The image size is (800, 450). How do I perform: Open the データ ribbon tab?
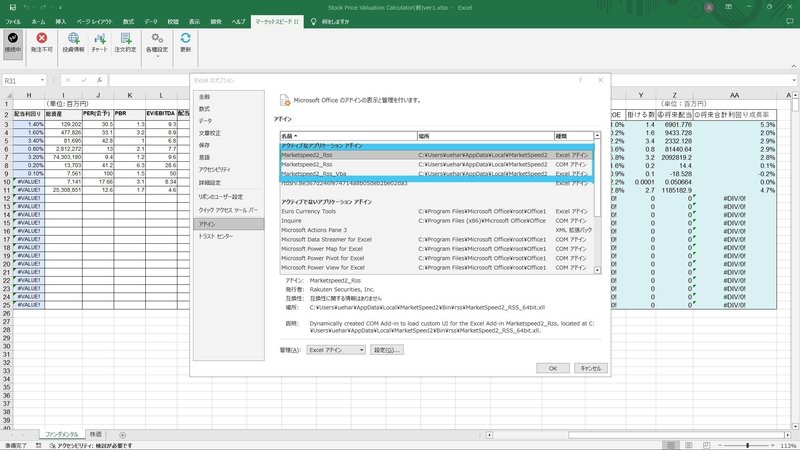[x=151, y=21]
